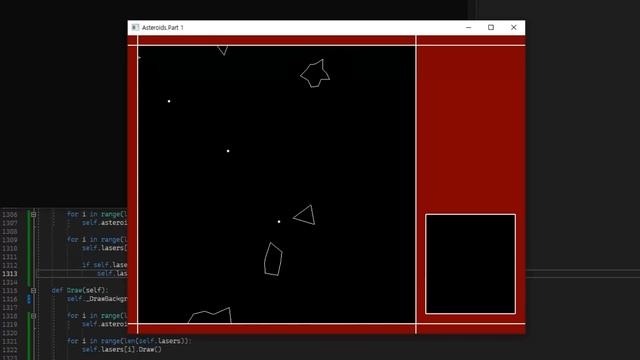Click the laser dot in the center of the playfield
The height and width of the screenshot is (360, 640).
pyautogui.click(x=228, y=151)
